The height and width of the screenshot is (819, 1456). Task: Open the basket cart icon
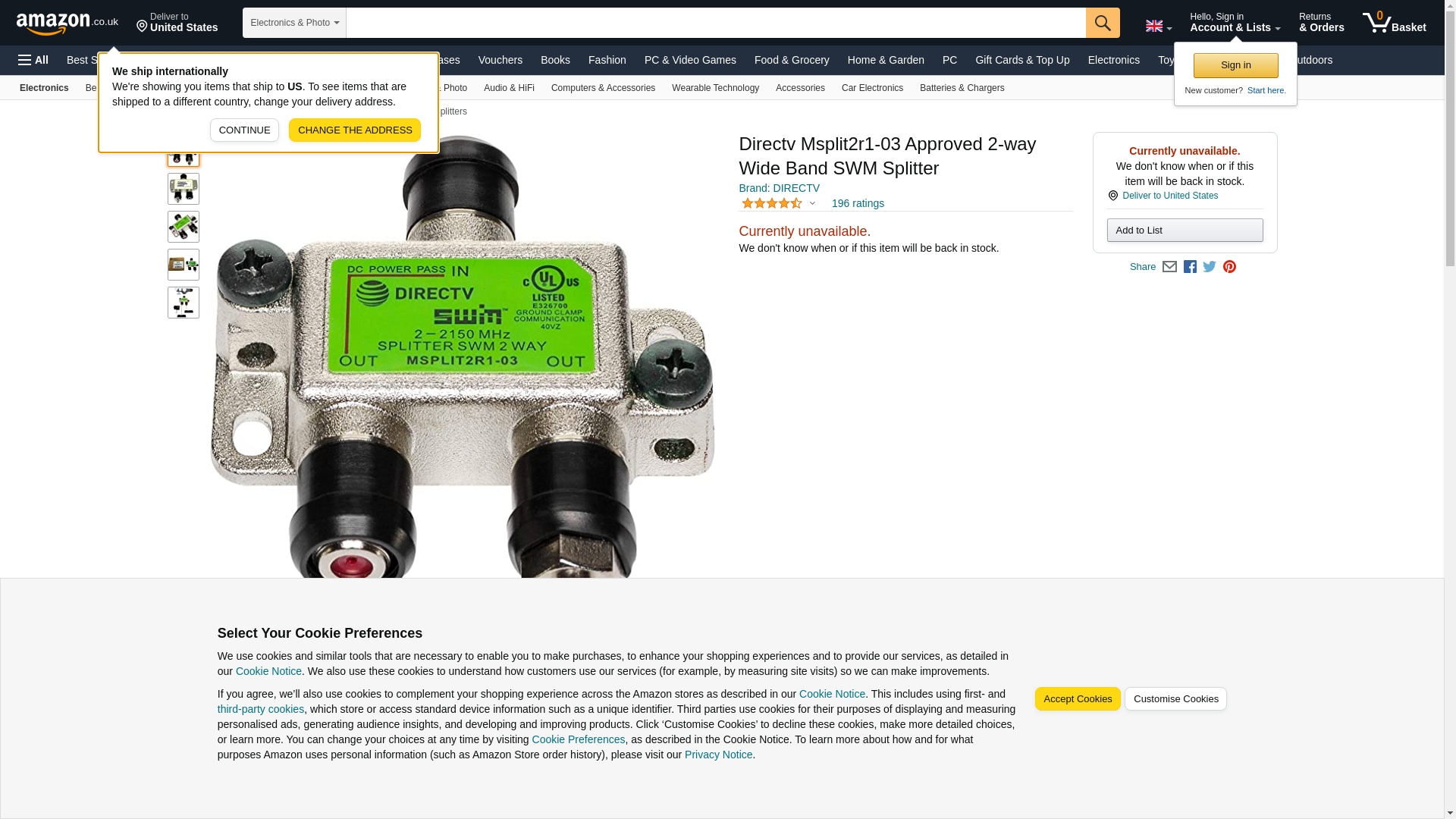1394,23
